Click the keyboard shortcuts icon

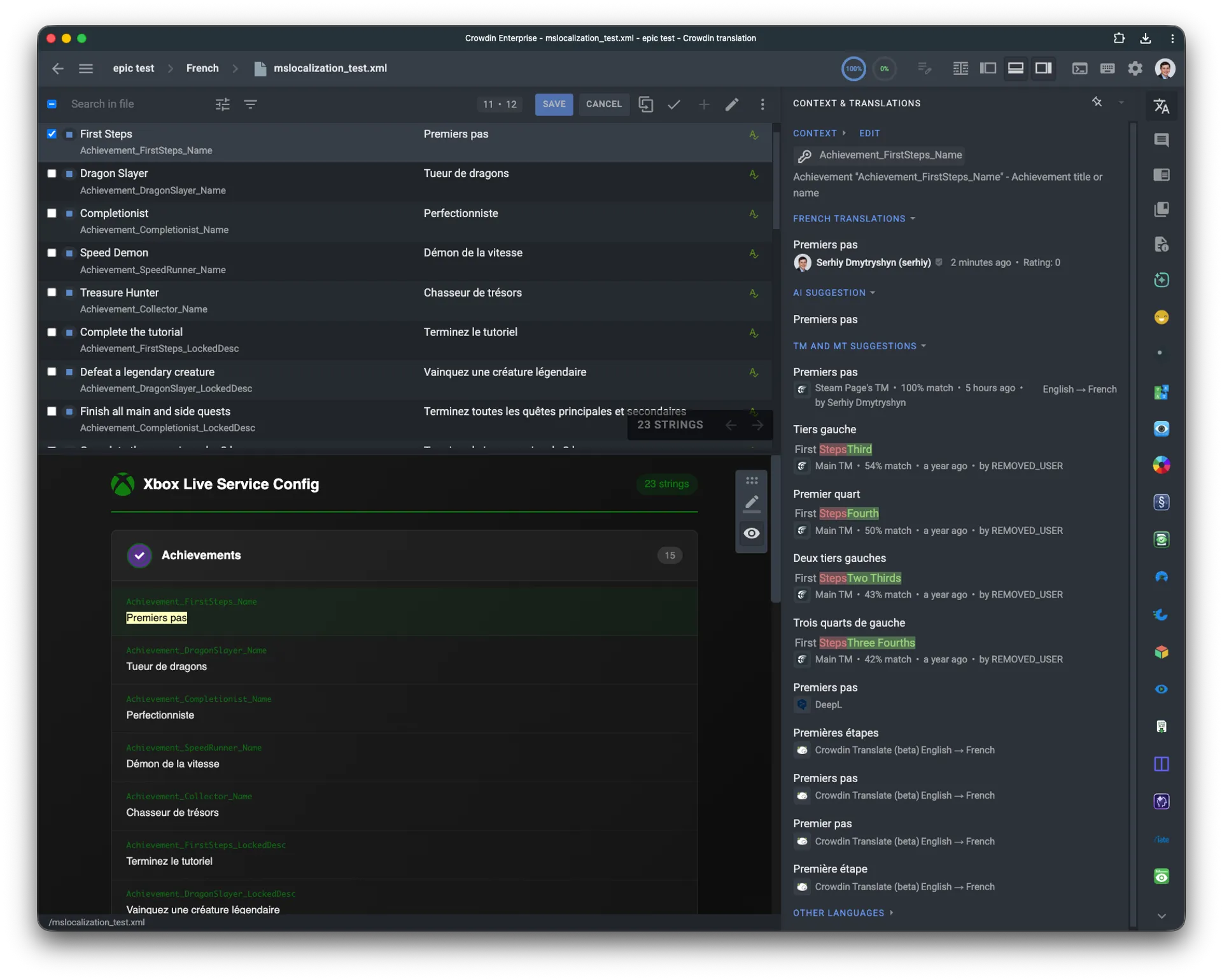point(1107,69)
